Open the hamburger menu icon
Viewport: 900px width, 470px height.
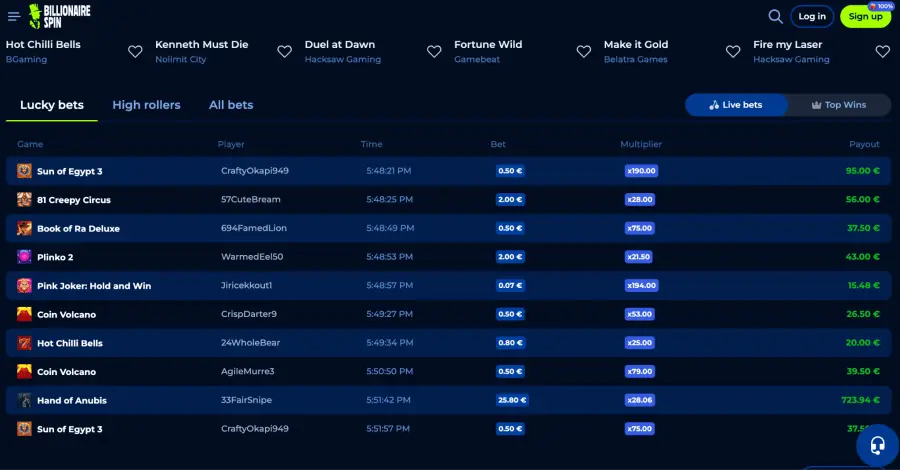tap(14, 16)
